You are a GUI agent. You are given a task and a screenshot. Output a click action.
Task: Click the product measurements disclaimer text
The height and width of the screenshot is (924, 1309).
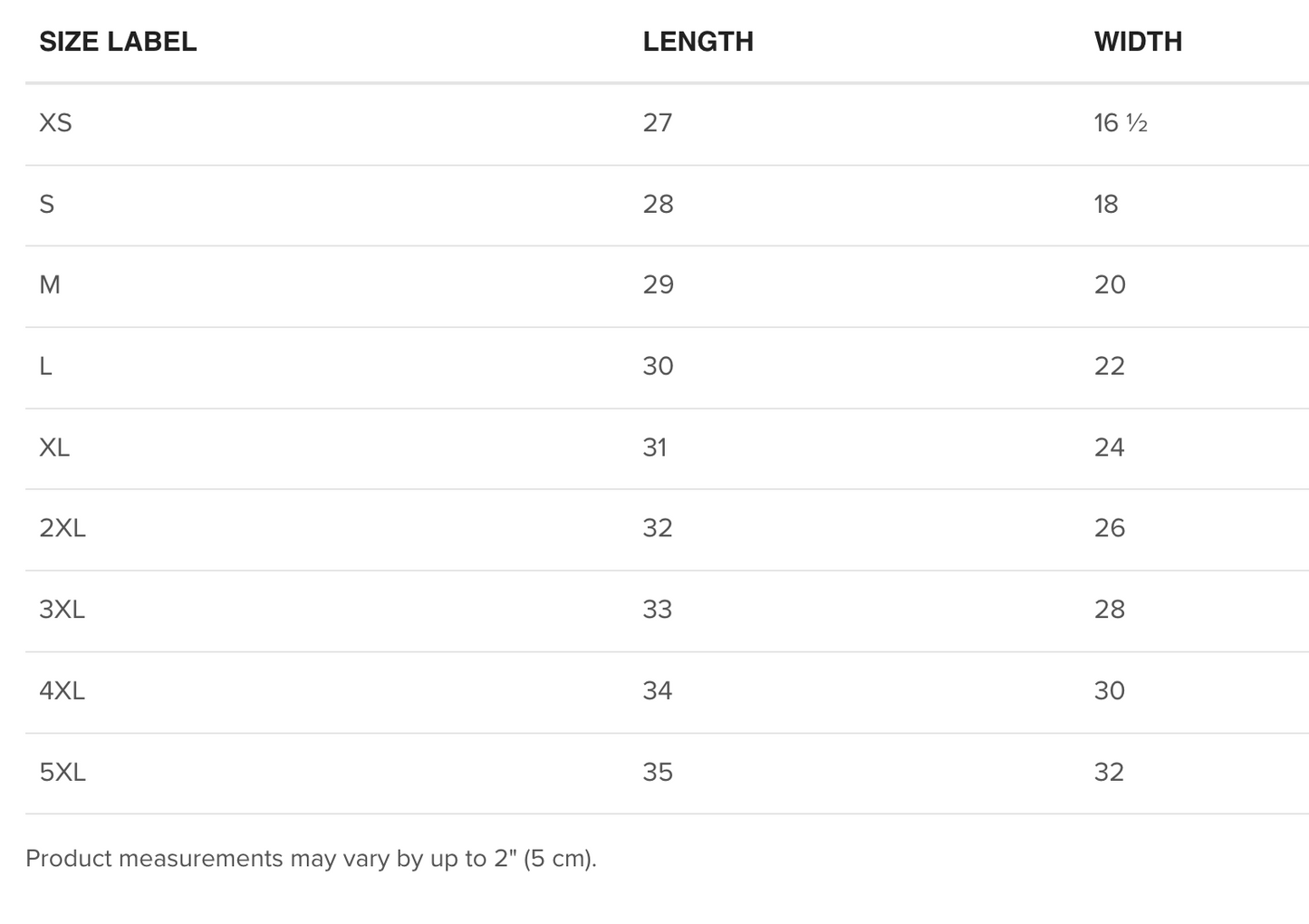pos(311,859)
